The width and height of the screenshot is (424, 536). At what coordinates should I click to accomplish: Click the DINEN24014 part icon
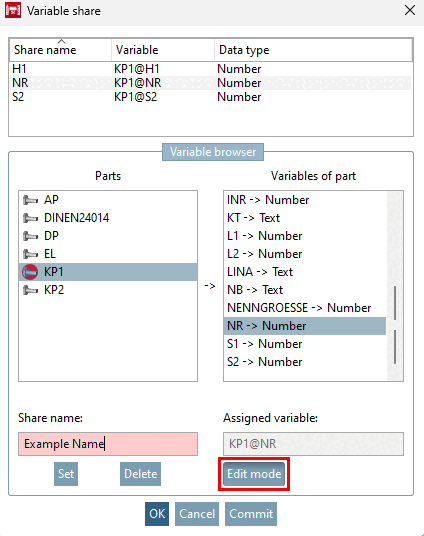(x=30, y=218)
